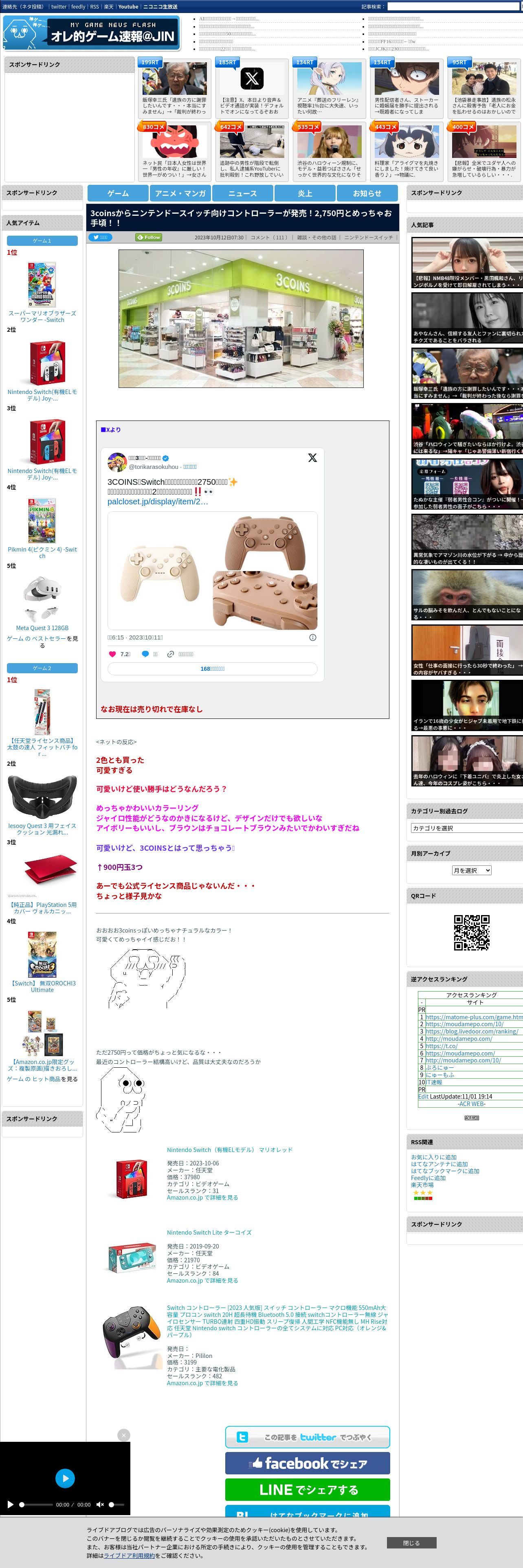Toggle the video mute speaker icon

pos(100,1504)
